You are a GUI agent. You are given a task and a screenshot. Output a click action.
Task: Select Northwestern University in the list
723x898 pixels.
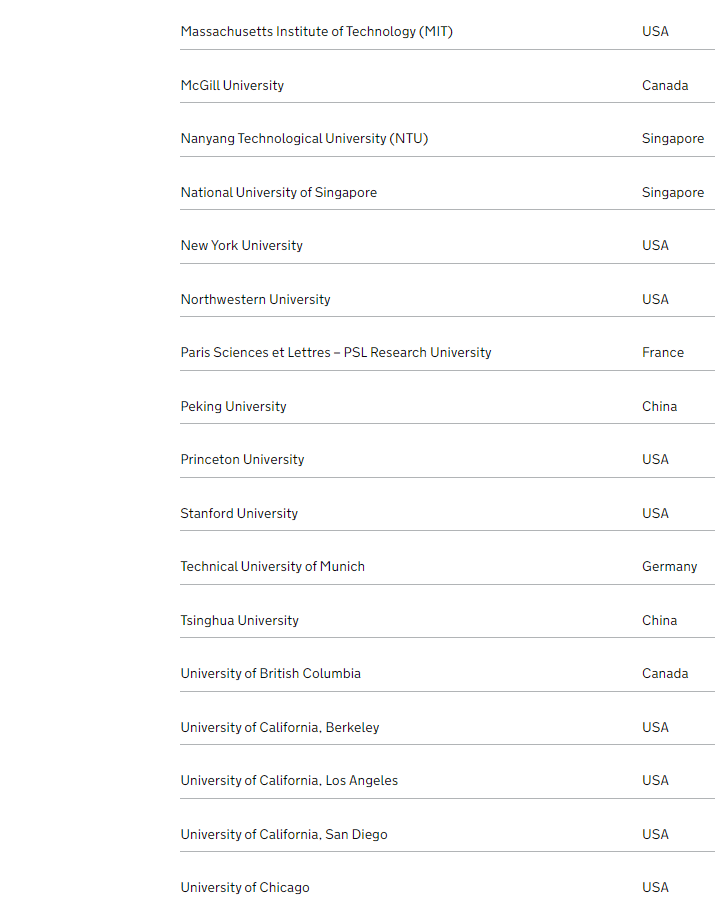pyautogui.click(x=255, y=300)
